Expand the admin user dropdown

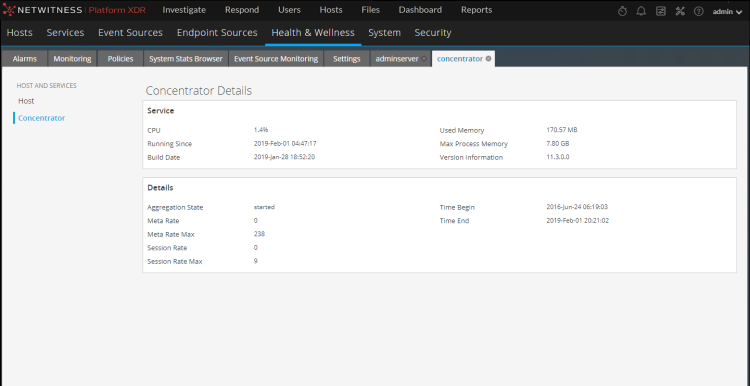tap(727, 11)
